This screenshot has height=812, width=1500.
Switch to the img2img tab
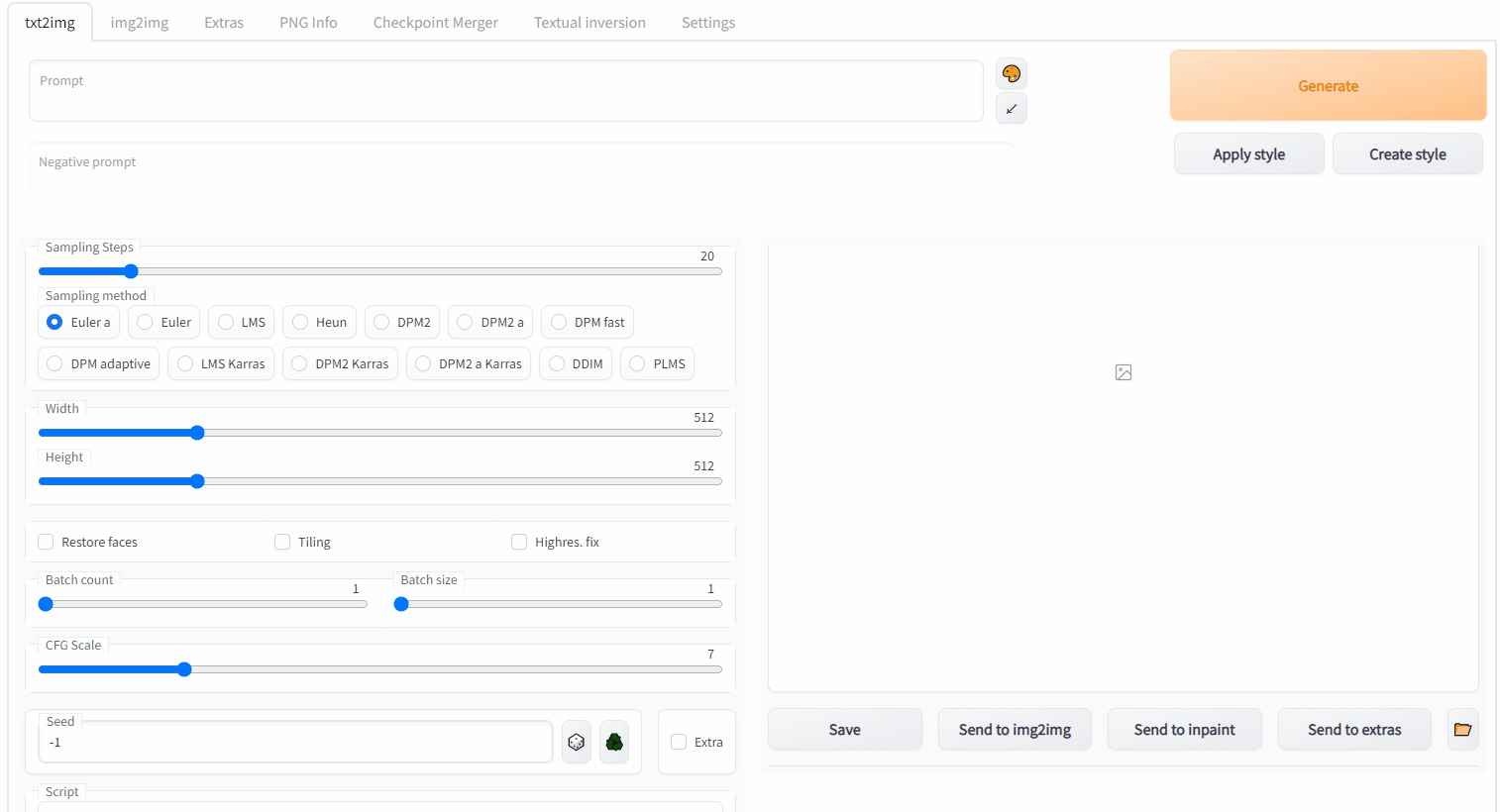pyautogui.click(x=140, y=22)
